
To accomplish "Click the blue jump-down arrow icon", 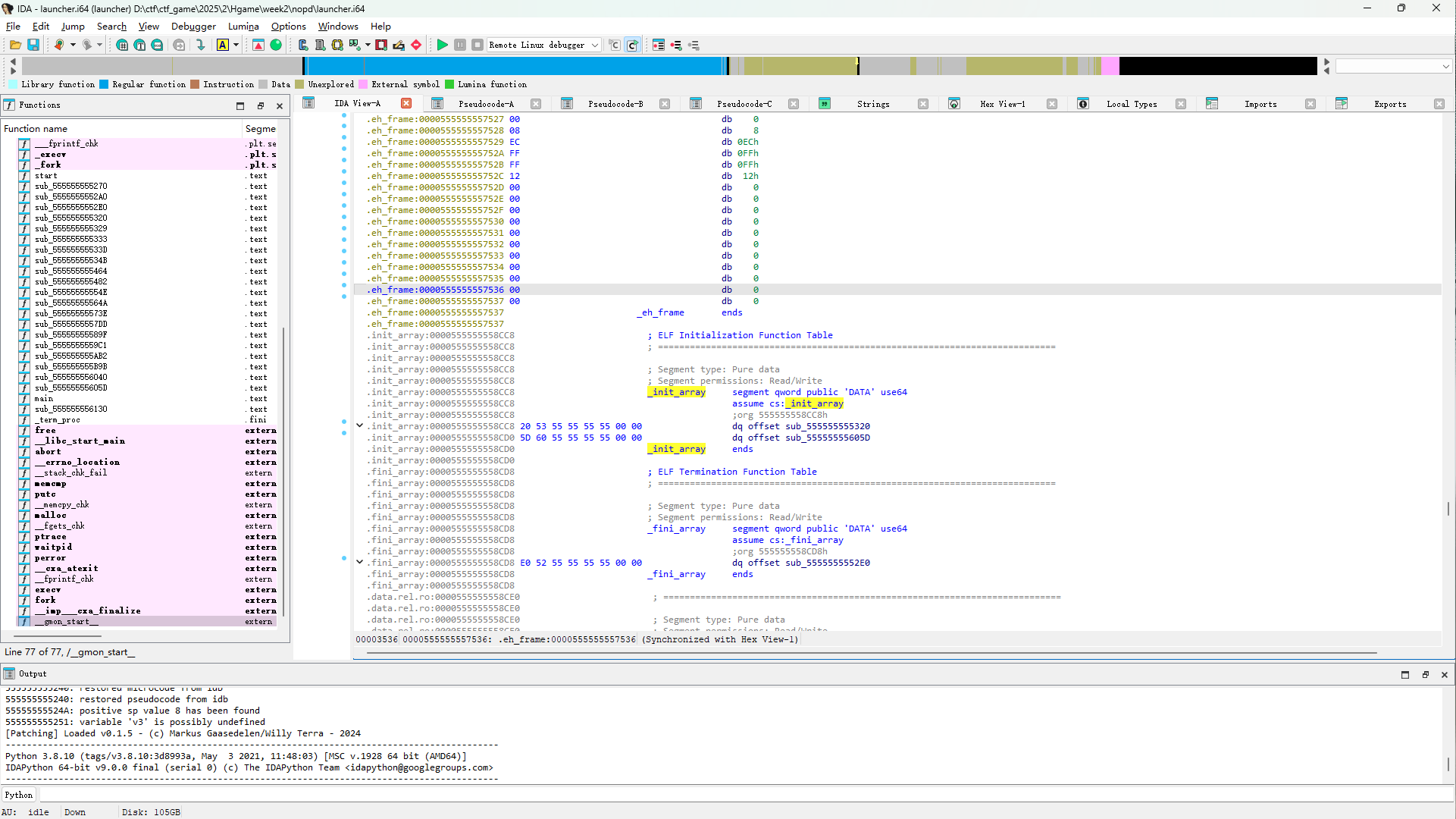I will pyautogui.click(x=200, y=45).
